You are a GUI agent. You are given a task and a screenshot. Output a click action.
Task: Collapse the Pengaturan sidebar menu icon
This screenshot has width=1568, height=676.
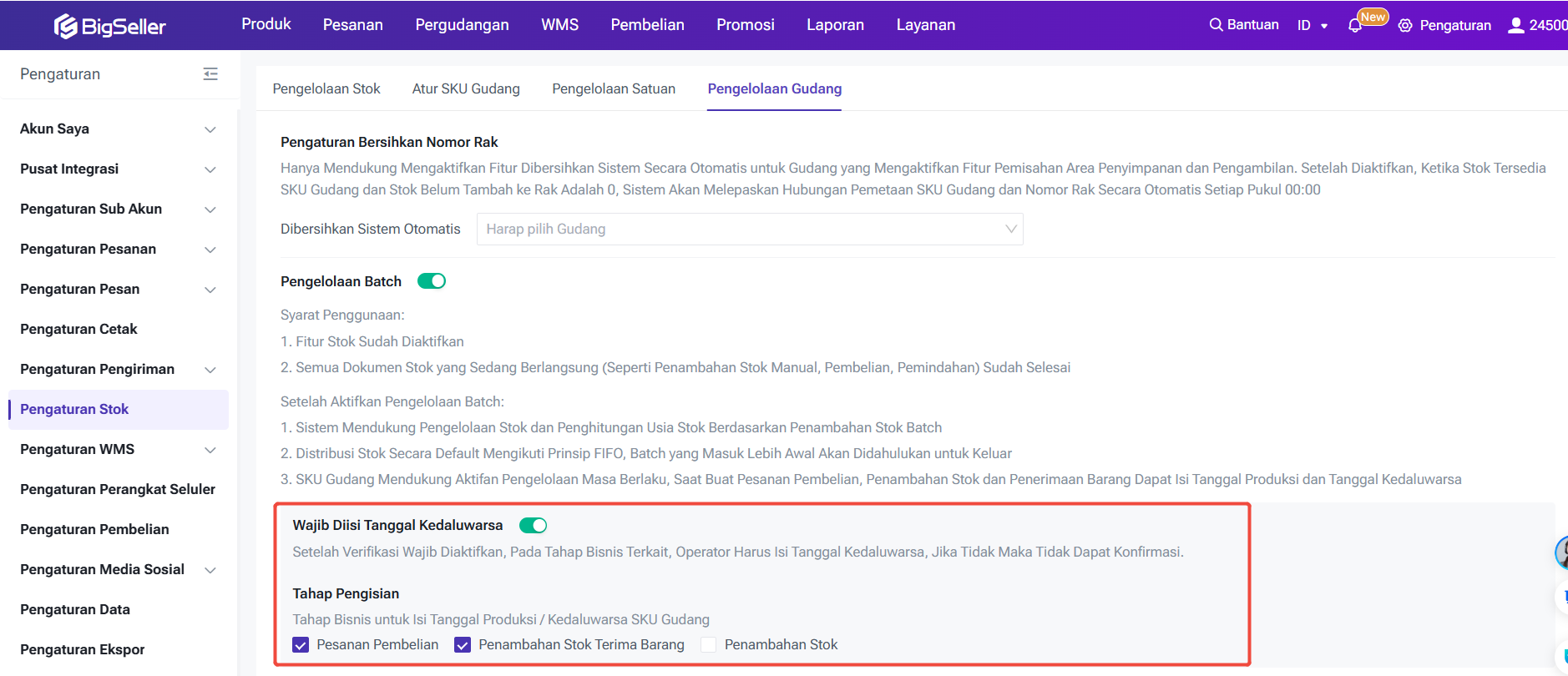point(210,74)
